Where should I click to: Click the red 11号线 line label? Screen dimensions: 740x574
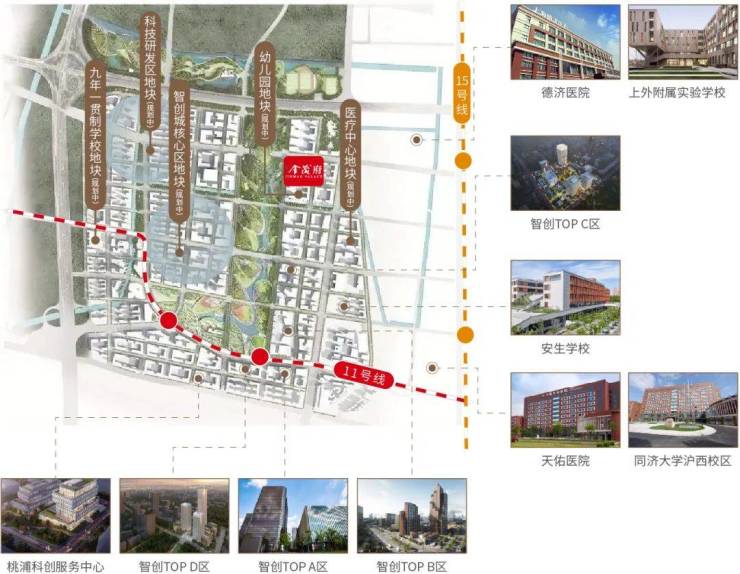click(363, 376)
